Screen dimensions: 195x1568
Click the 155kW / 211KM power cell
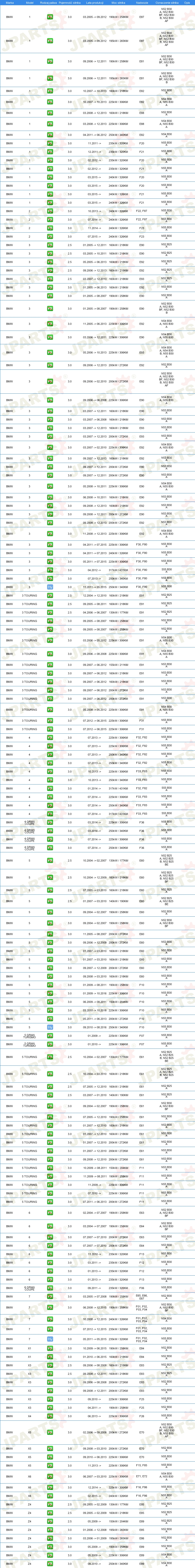tap(118, 665)
